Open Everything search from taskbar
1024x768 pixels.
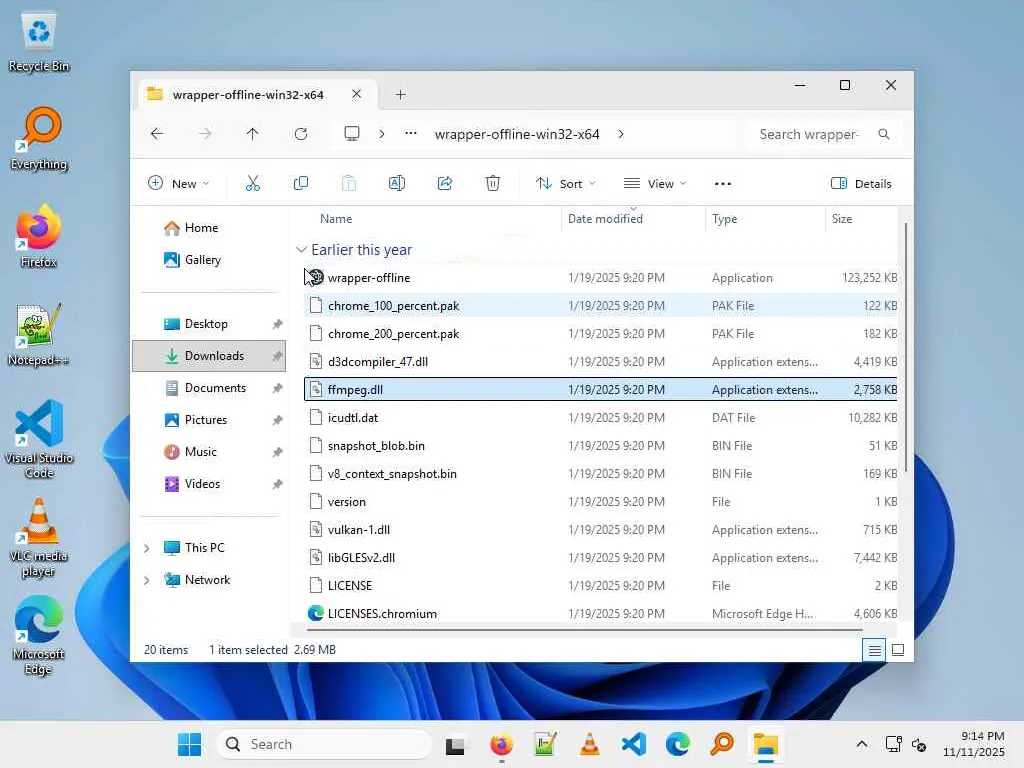(x=722, y=744)
